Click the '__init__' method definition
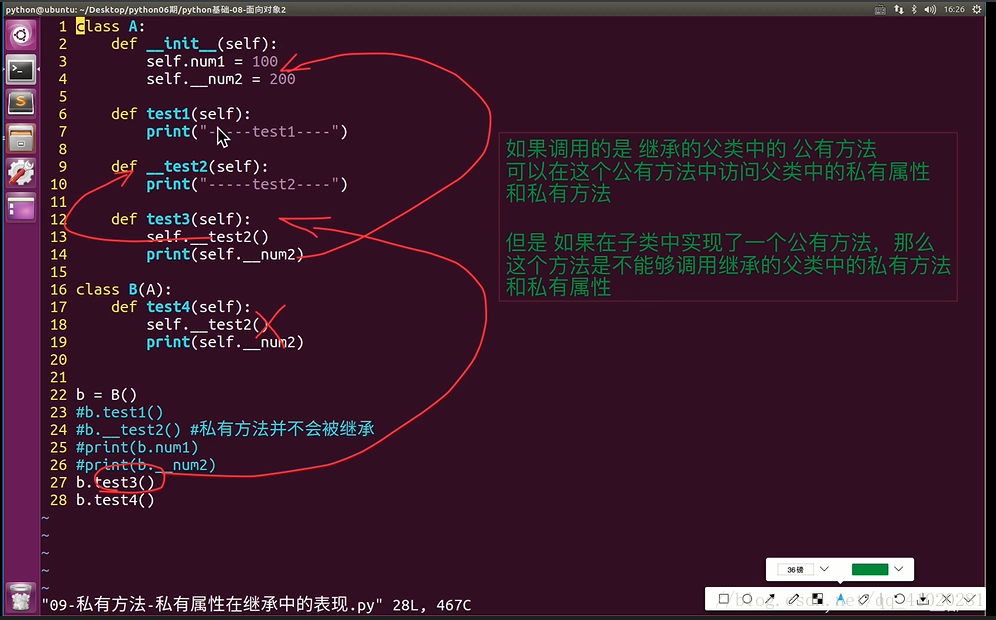This screenshot has width=996, height=620. 194,44
